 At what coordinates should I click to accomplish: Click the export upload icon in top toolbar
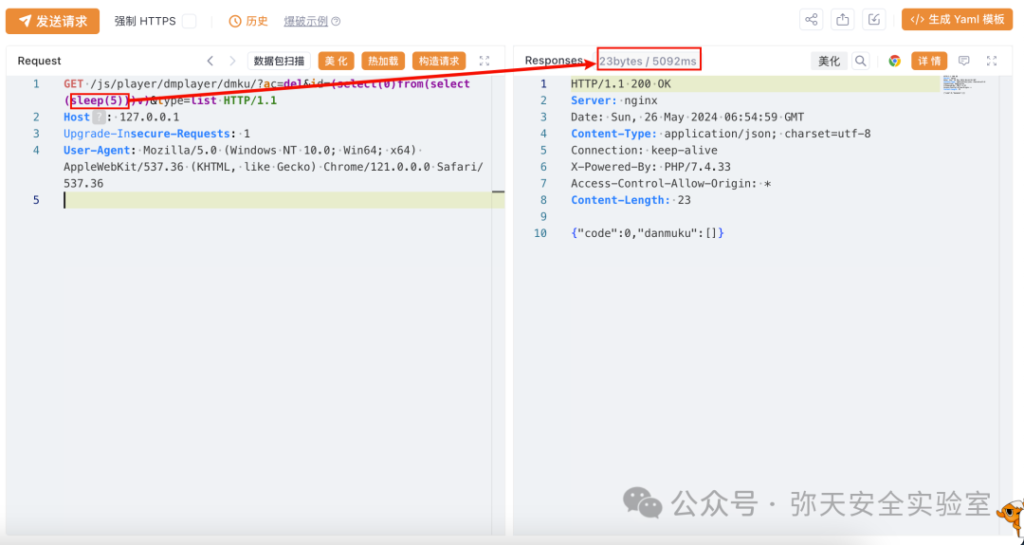click(x=842, y=20)
